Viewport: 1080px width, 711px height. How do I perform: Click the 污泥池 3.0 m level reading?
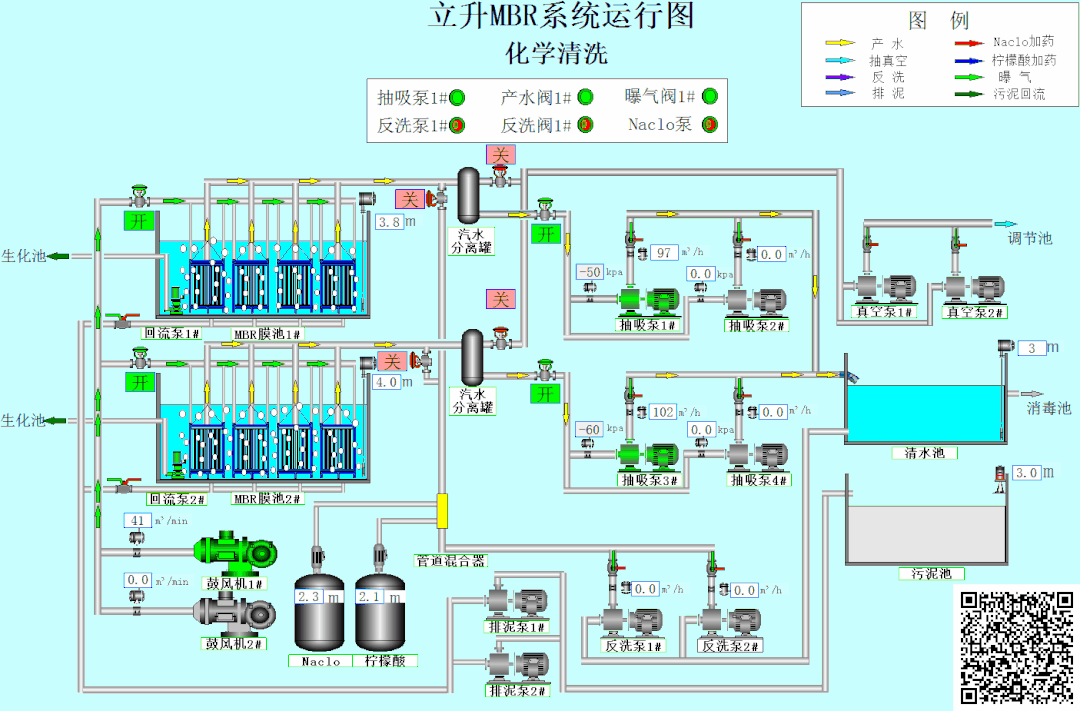click(x=1026, y=473)
